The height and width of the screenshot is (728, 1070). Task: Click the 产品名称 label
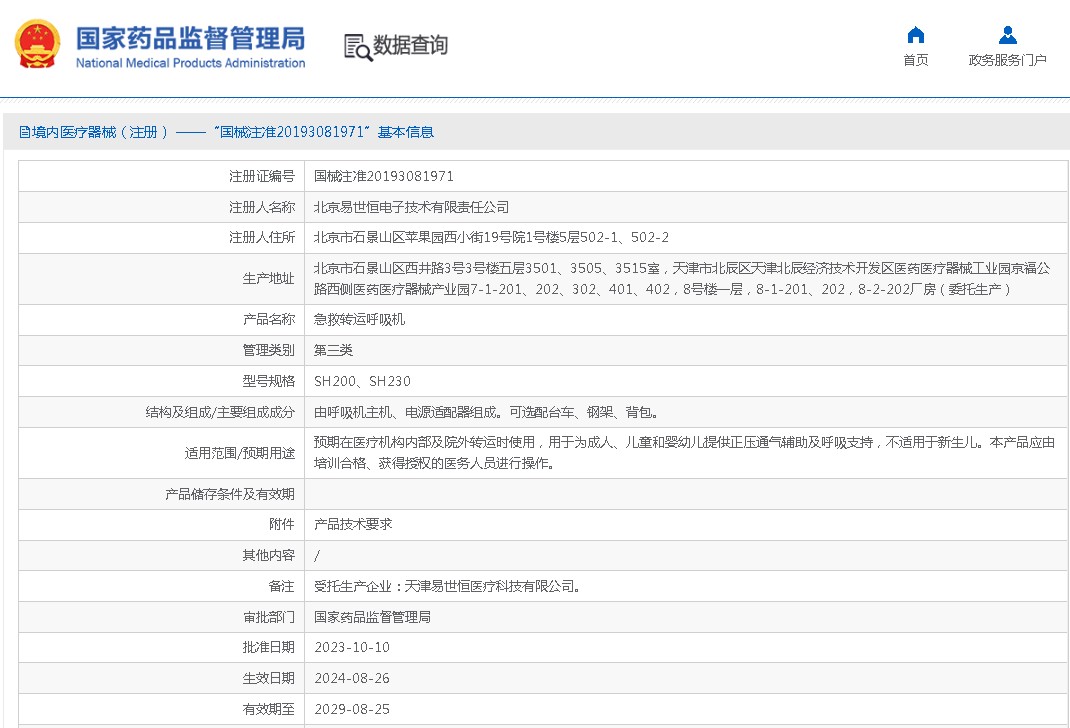[x=269, y=319]
